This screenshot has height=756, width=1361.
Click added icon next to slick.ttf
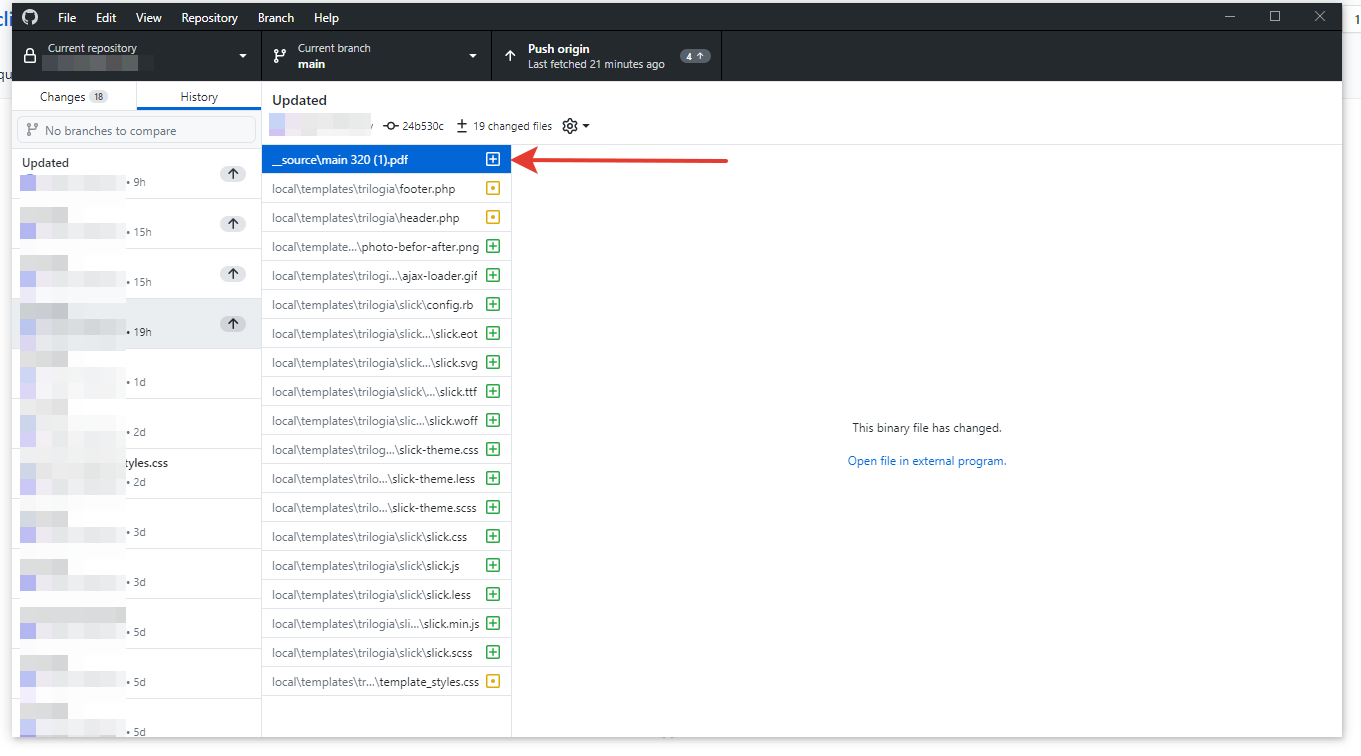pyautogui.click(x=492, y=391)
